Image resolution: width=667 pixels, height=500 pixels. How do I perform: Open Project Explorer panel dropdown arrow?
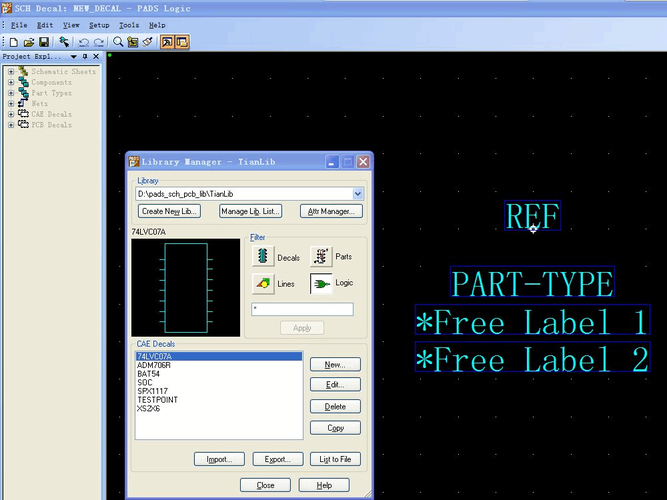[x=74, y=57]
